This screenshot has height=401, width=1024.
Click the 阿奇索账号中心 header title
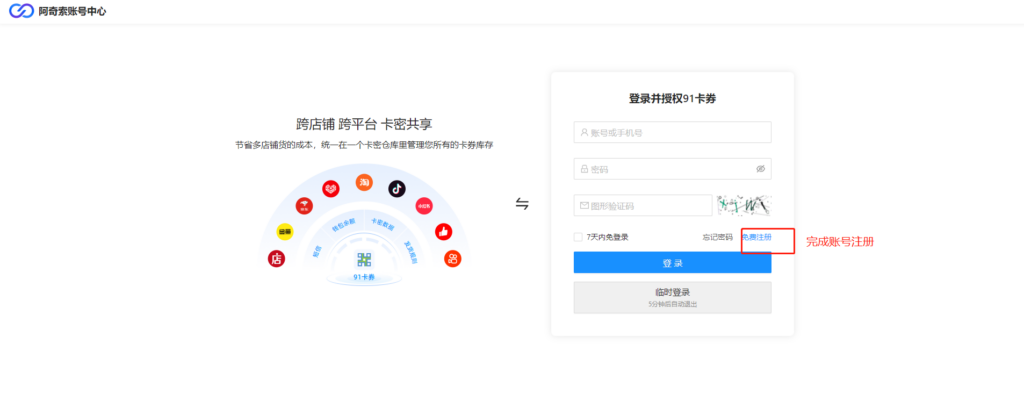pyautogui.click(x=72, y=11)
